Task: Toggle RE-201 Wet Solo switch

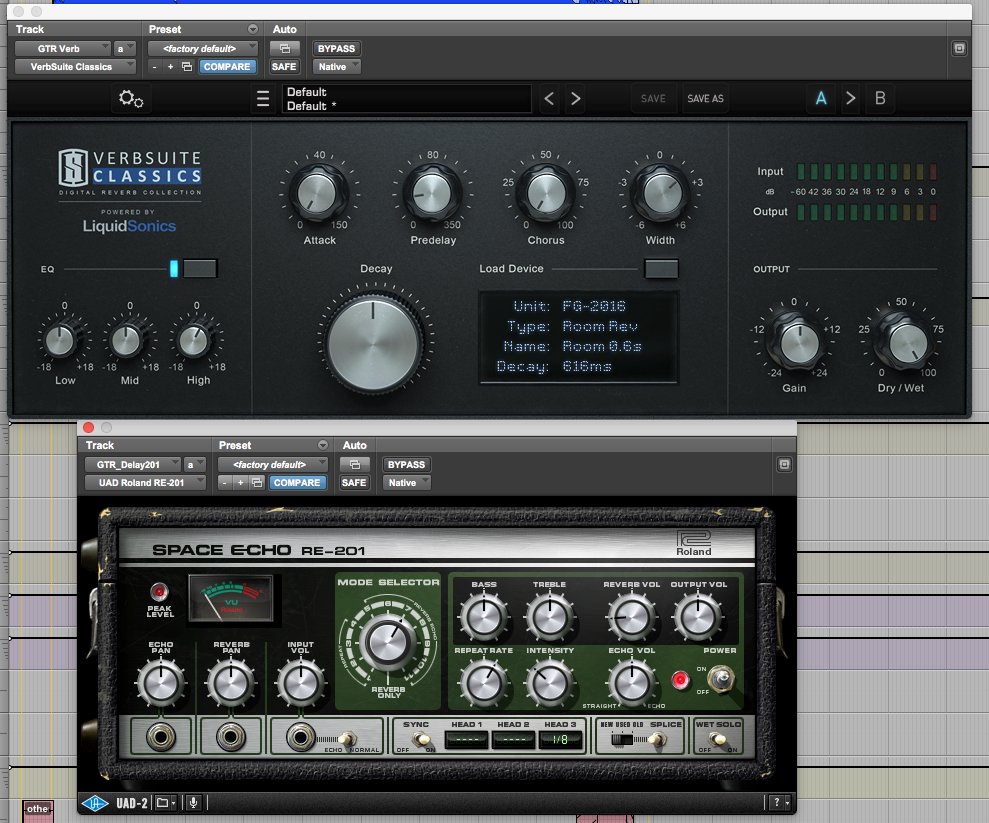Action: point(718,738)
